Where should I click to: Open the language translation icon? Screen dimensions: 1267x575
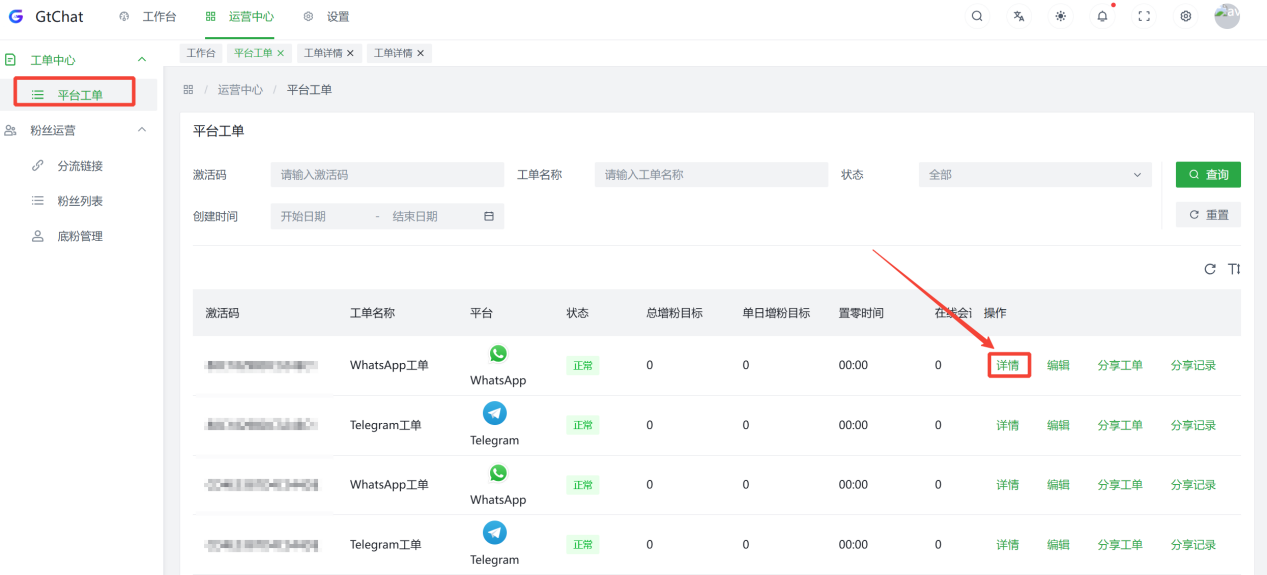coord(1018,16)
